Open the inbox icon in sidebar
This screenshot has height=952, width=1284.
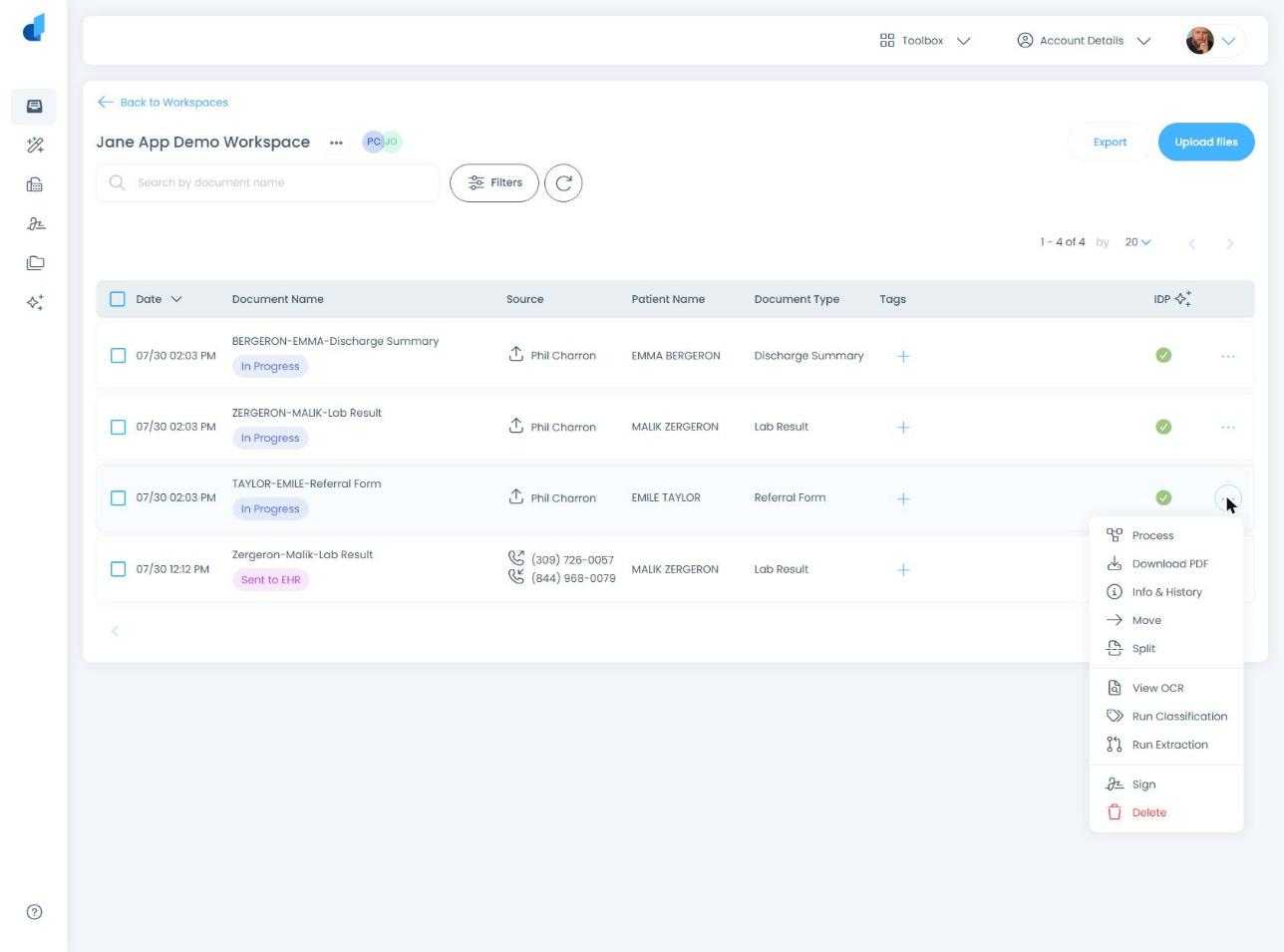coord(34,106)
